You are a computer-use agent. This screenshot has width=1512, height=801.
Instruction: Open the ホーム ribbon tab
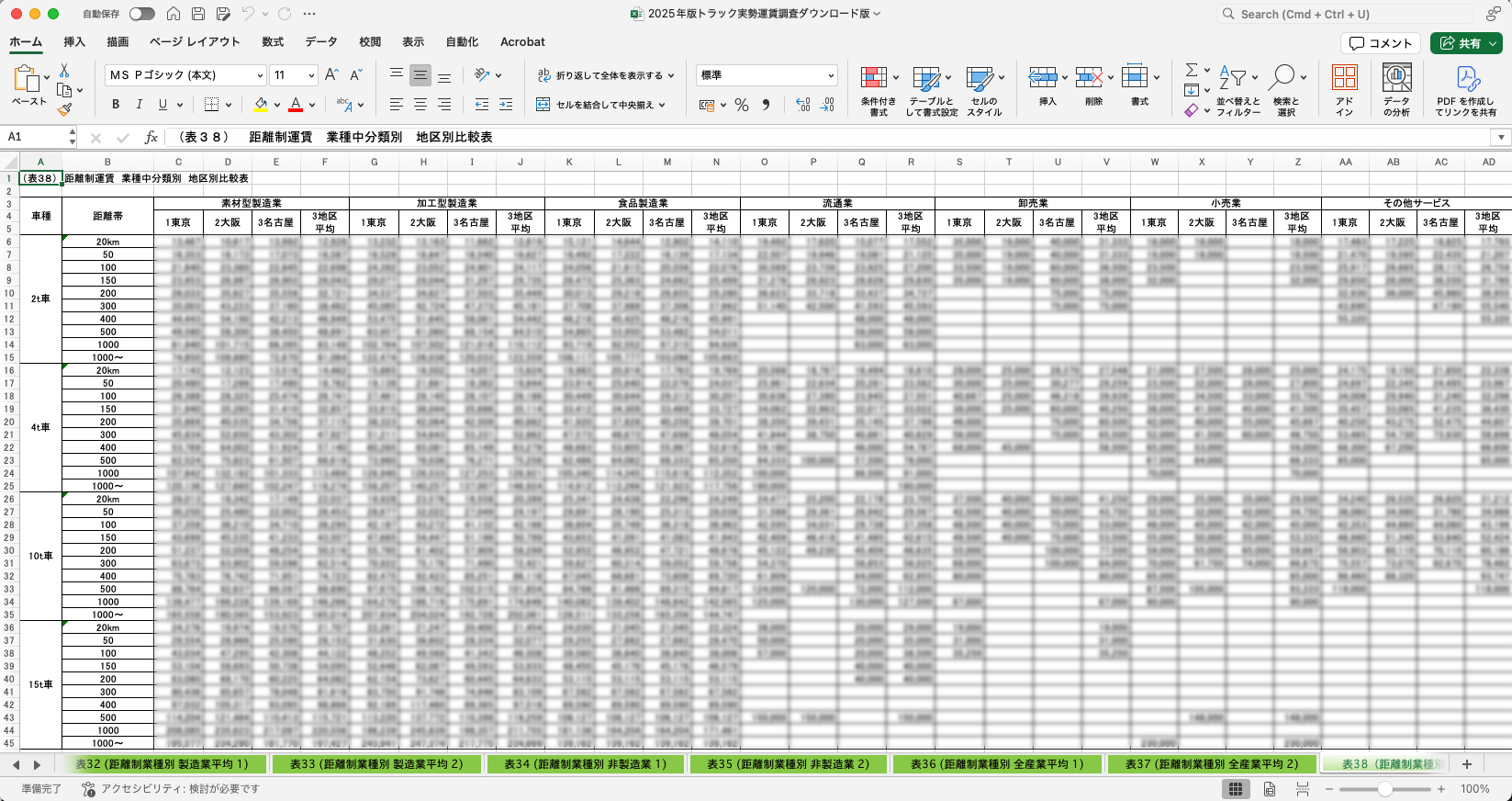point(26,42)
